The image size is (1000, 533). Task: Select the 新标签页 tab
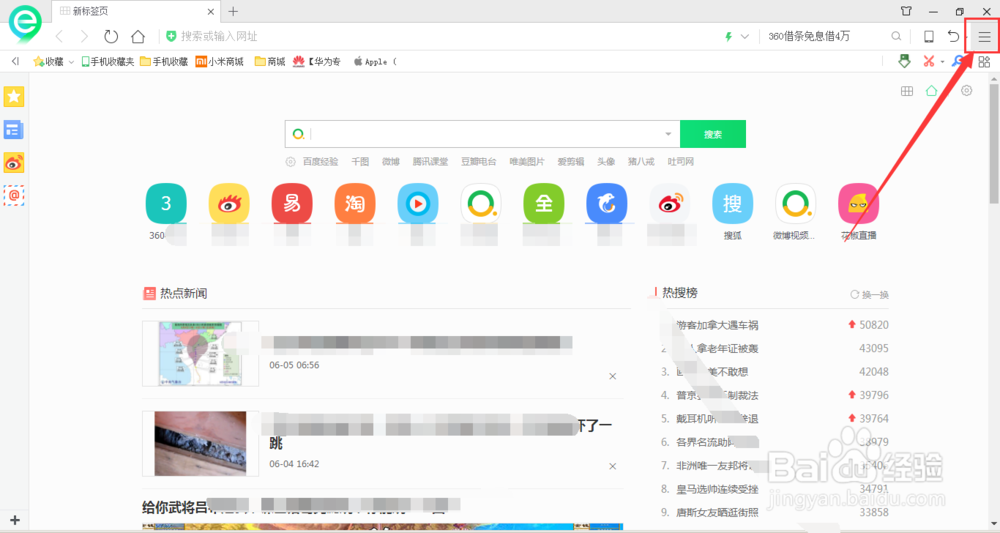click(136, 11)
